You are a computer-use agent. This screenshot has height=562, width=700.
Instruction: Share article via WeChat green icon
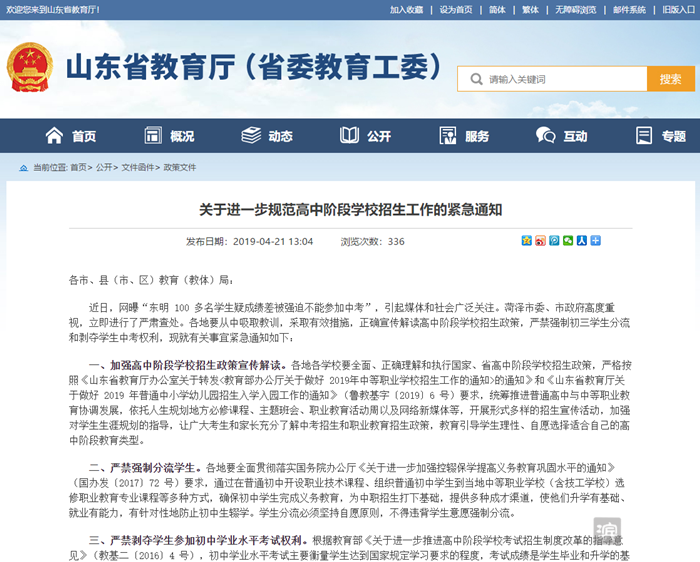pyautogui.click(x=568, y=241)
